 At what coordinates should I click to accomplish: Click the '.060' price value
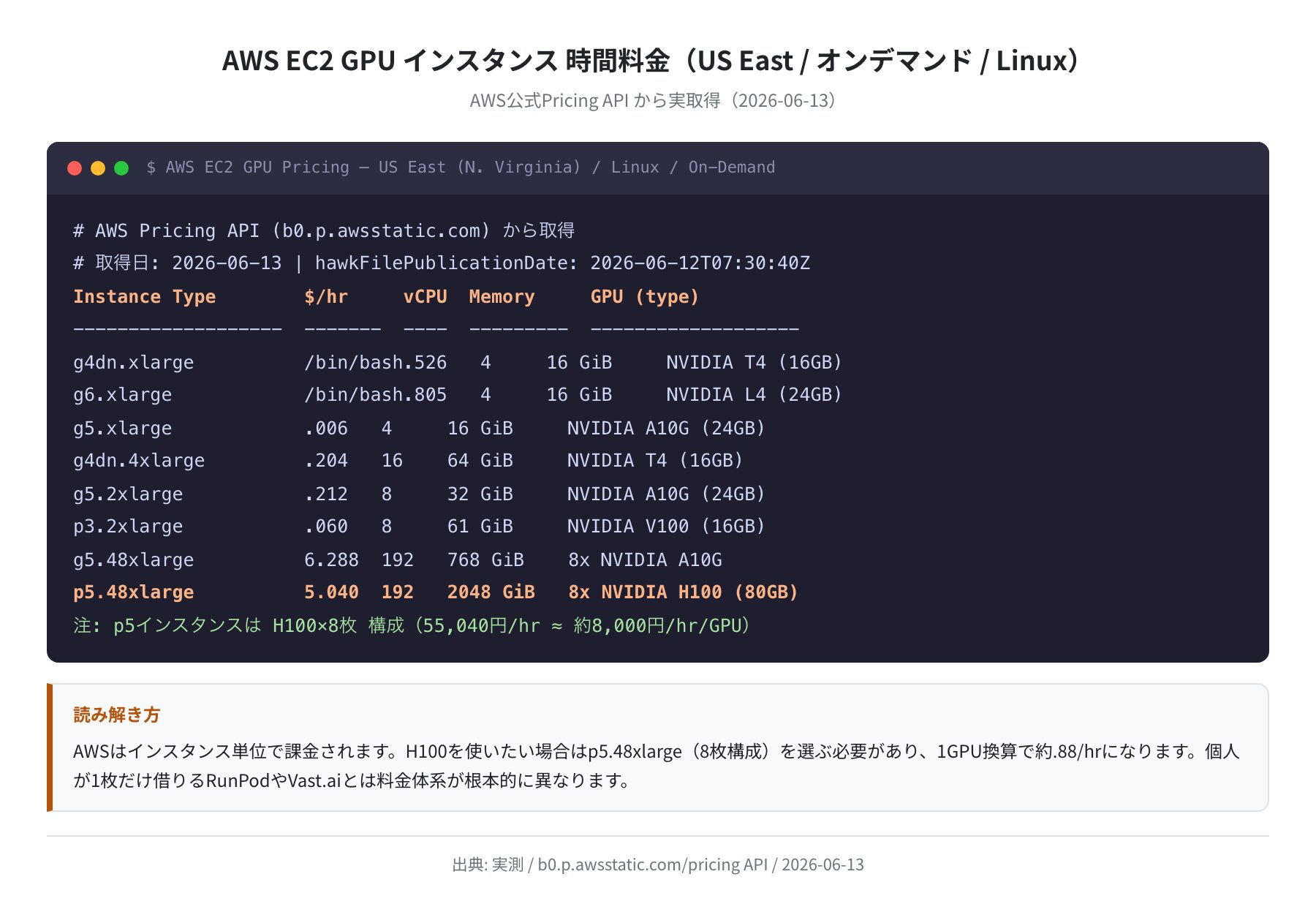point(326,527)
